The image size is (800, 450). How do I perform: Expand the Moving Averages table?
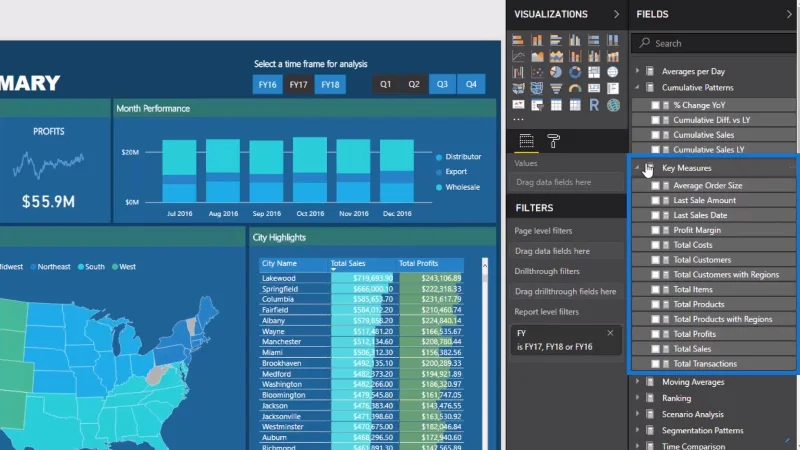click(x=637, y=381)
